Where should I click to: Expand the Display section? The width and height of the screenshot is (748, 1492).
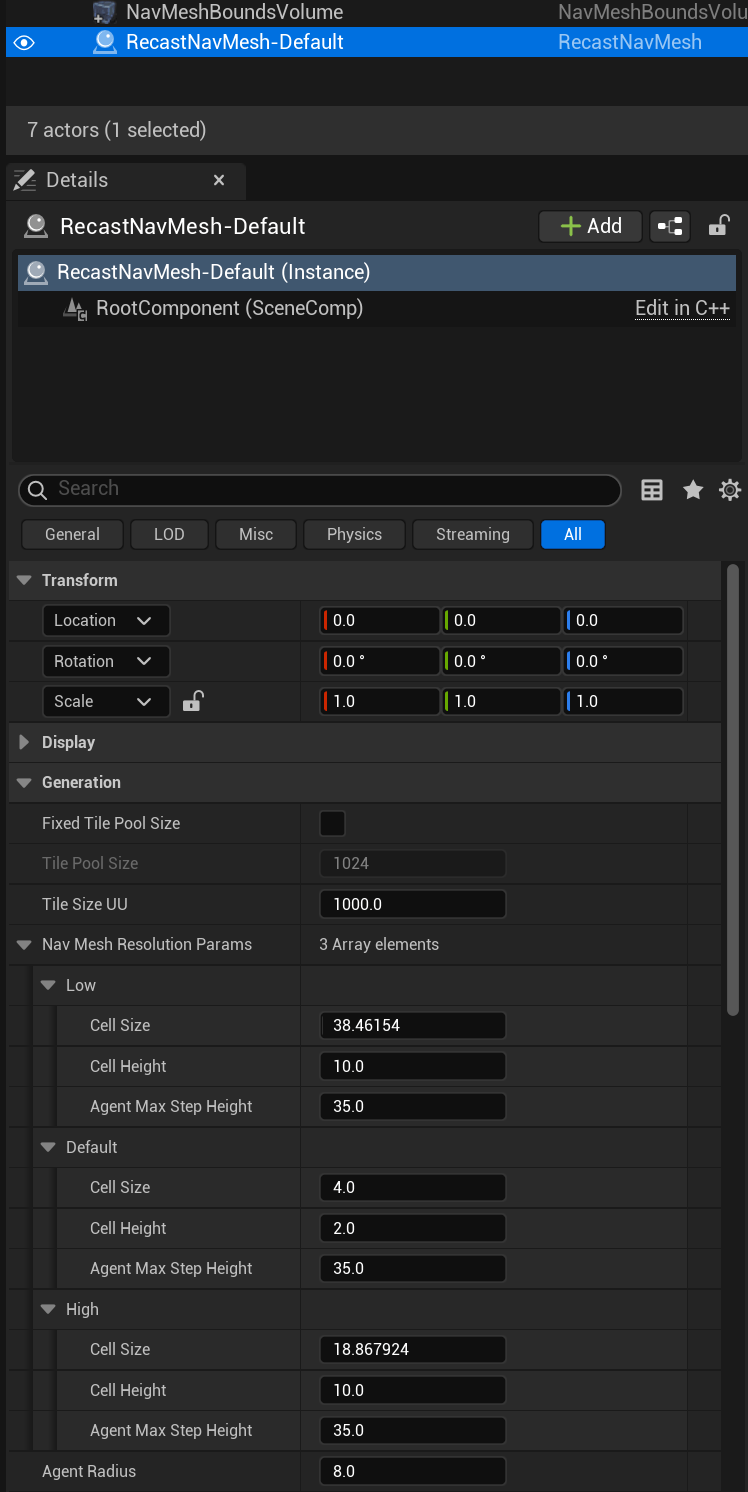click(25, 742)
